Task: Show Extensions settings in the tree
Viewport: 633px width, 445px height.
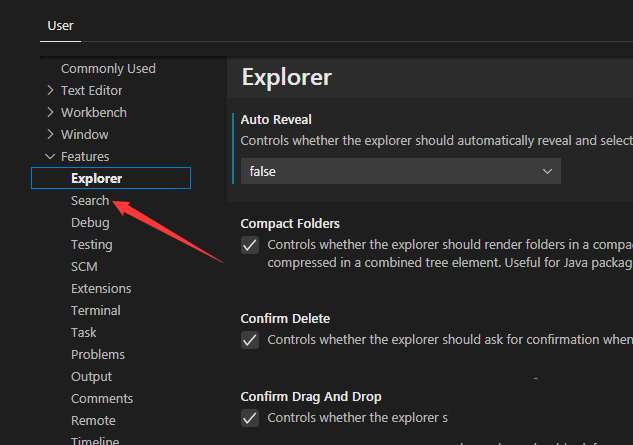Action: click(101, 289)
